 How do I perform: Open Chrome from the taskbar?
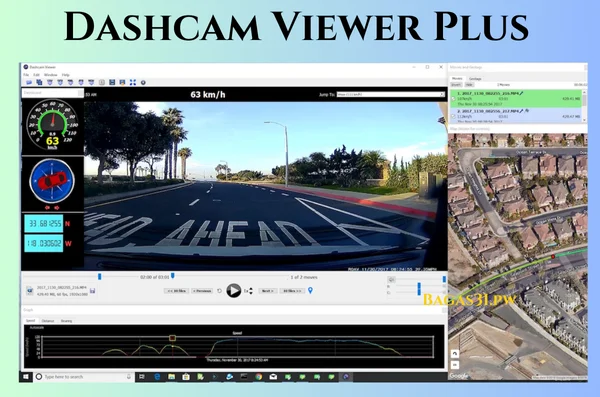coord(259,377)
